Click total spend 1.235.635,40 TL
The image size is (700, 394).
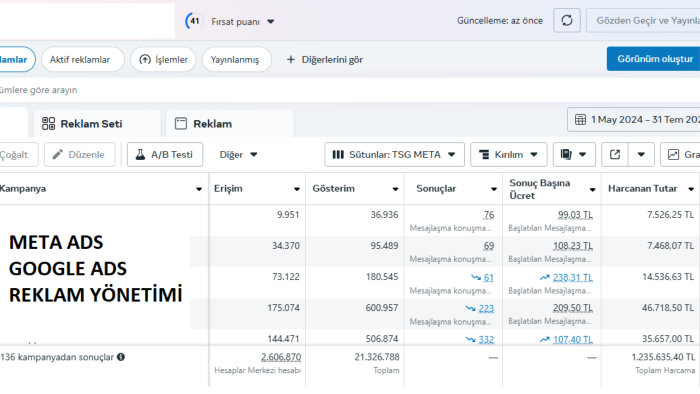[x=663, y=357]
